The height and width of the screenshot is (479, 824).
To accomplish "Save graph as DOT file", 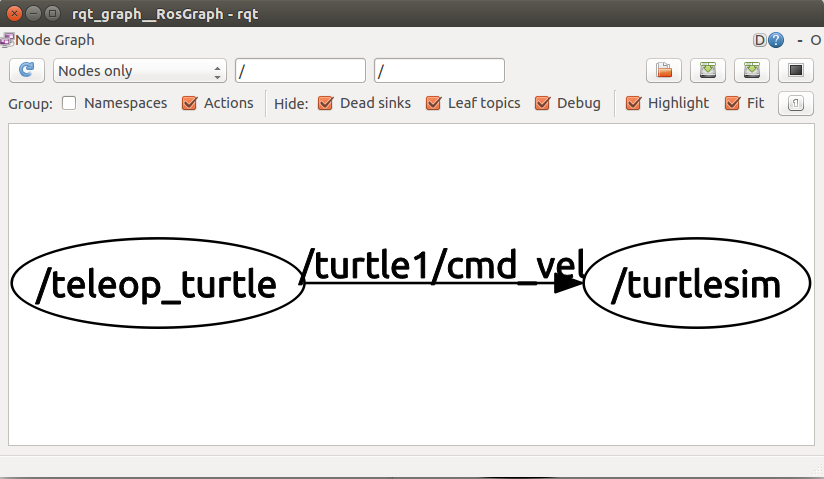I will (708, 70).
